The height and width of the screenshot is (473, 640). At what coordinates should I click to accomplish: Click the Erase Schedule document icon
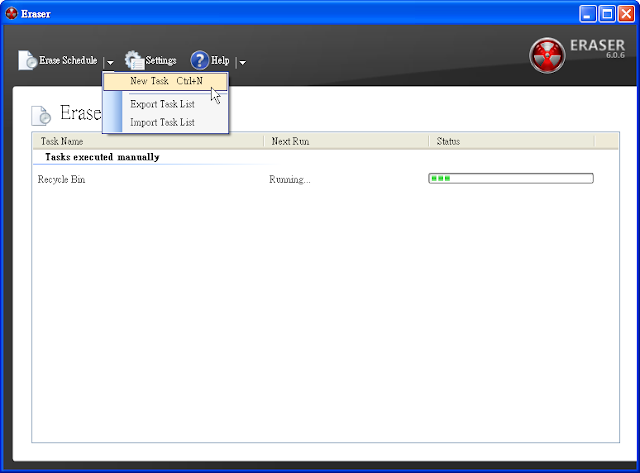click(27, 60)
